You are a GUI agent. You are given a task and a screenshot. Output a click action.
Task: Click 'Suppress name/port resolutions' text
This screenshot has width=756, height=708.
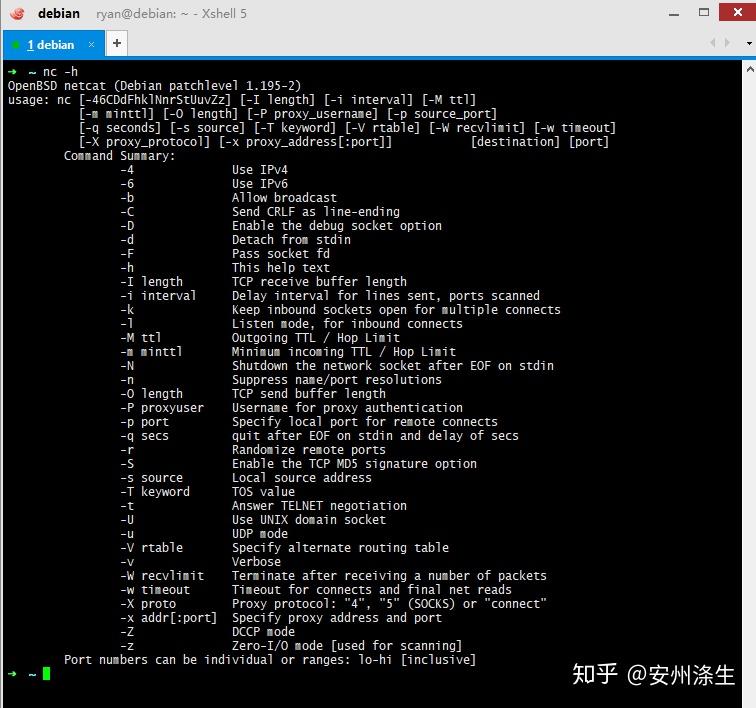point(337,380)
